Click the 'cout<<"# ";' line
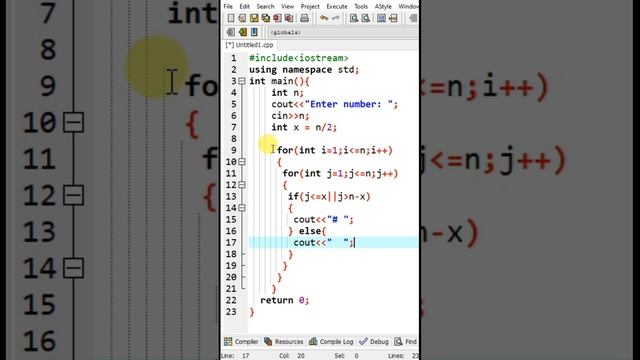 (324, 220)
